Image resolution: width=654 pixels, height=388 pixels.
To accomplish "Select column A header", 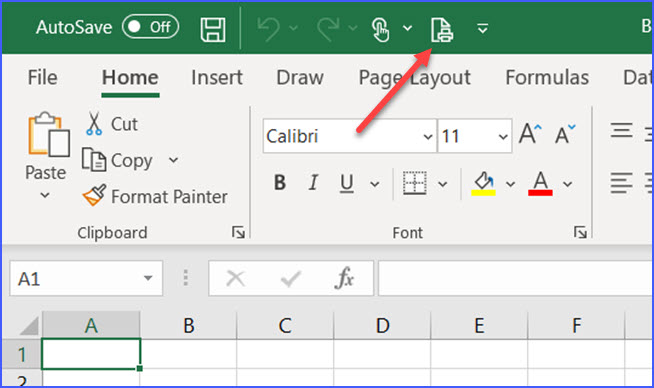I will (x=91, y=325).
